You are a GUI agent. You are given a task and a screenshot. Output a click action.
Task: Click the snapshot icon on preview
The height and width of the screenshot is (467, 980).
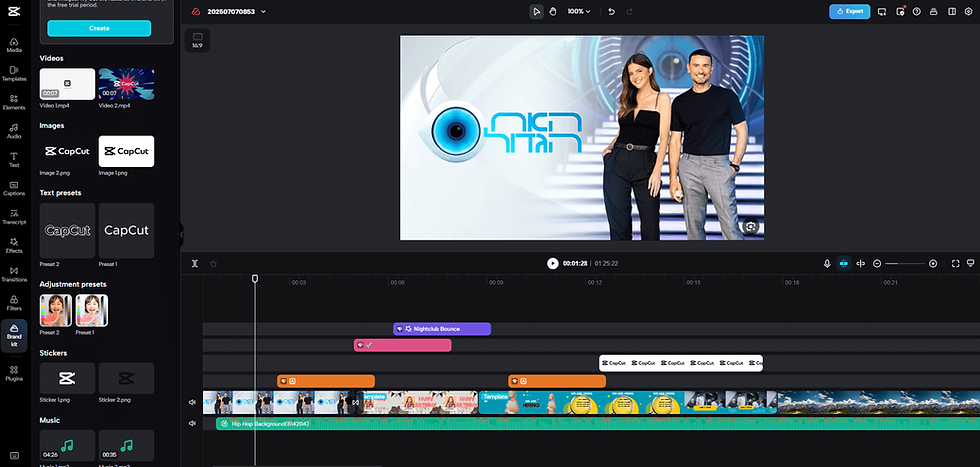[751, 226]
